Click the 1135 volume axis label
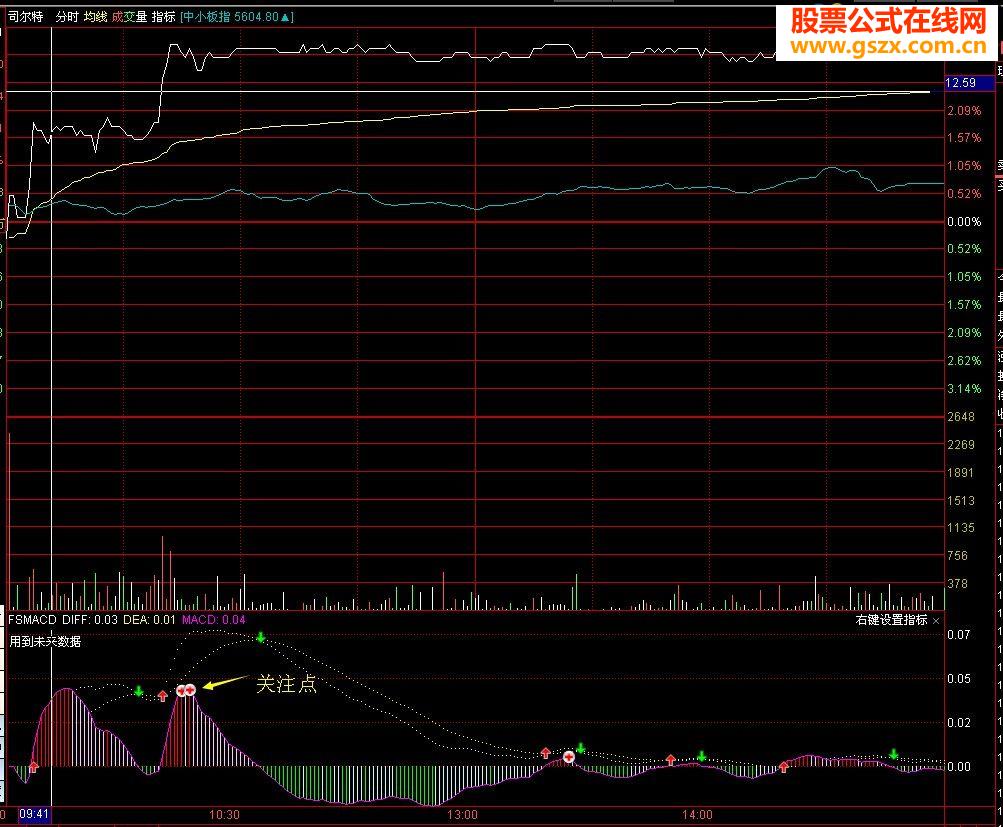Image resolution: width=1003 pixels, height=827 pixels. [961, 528]
